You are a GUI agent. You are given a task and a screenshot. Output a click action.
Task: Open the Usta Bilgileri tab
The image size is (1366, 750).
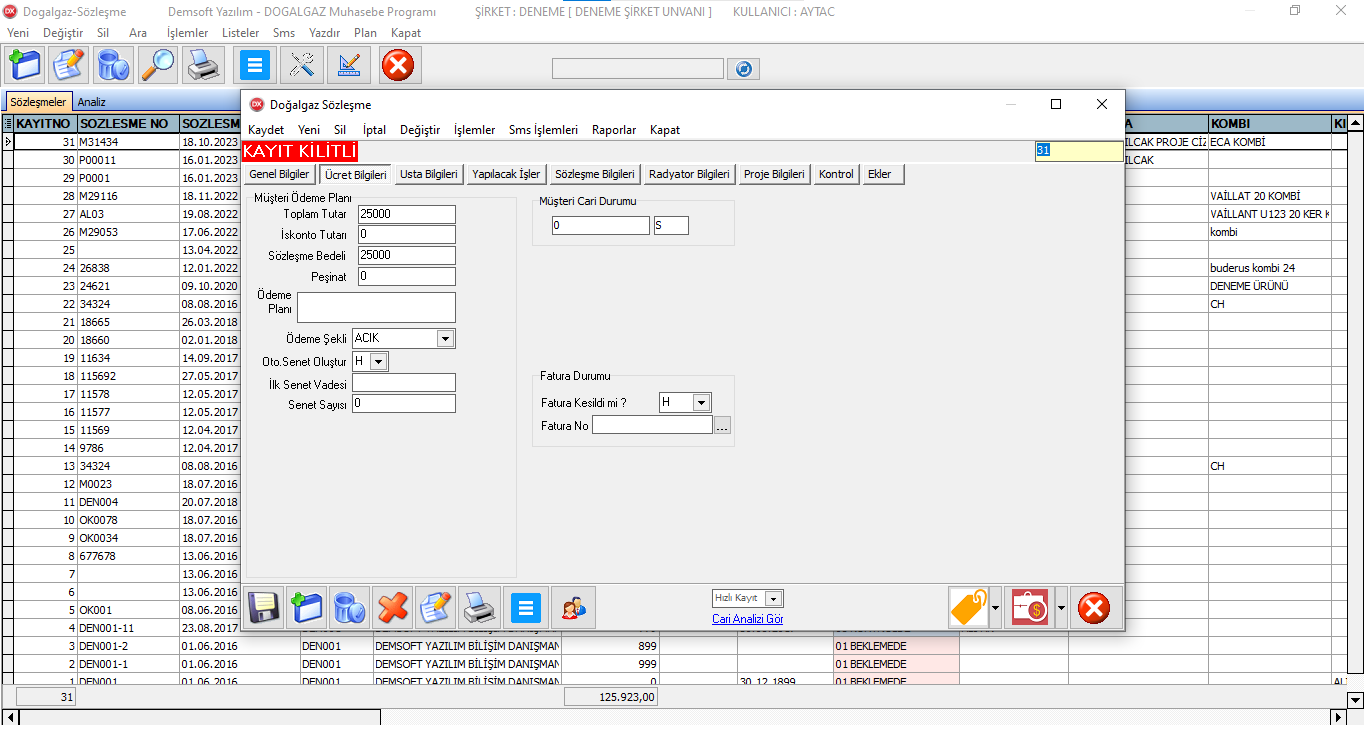(x=428, y=174)
